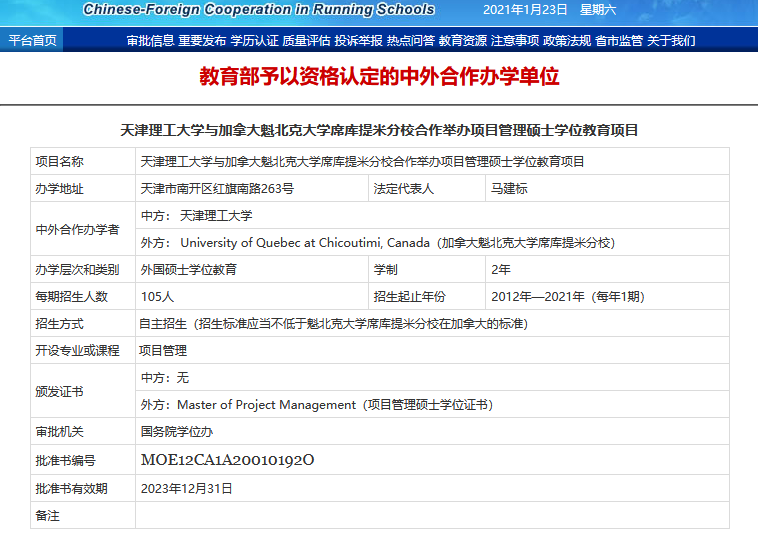Screen dimensions: 758x534
Task: Select the row 中方: 天津理工大学
Action: point(433,216)
